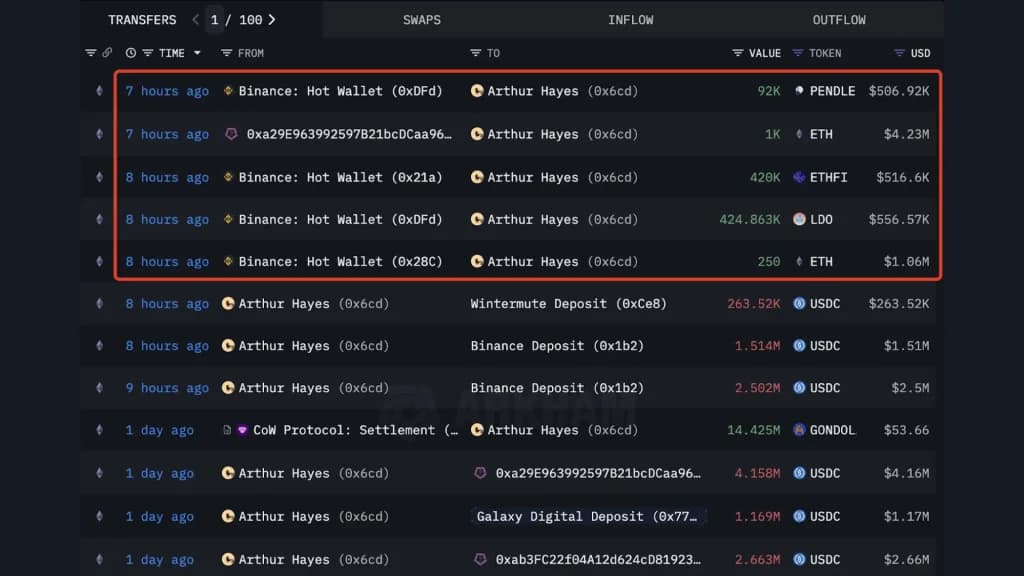Open the '7 hours ago' link on the PENDLE row
The width and height of the screenshot is (1024, 576).
pos(167,91)
